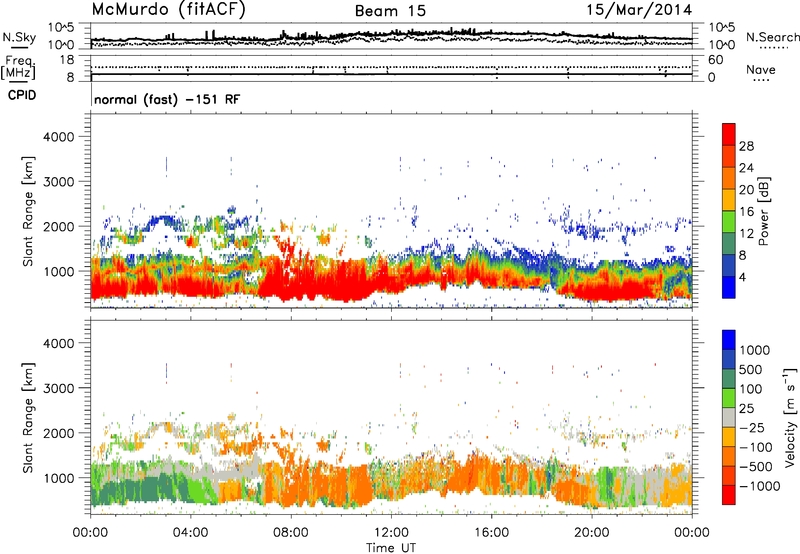The width and height of the screenshot is (800, 554).
Task: Select the light green 12–16 dB Power segment
Action: (x=729, y=222)
